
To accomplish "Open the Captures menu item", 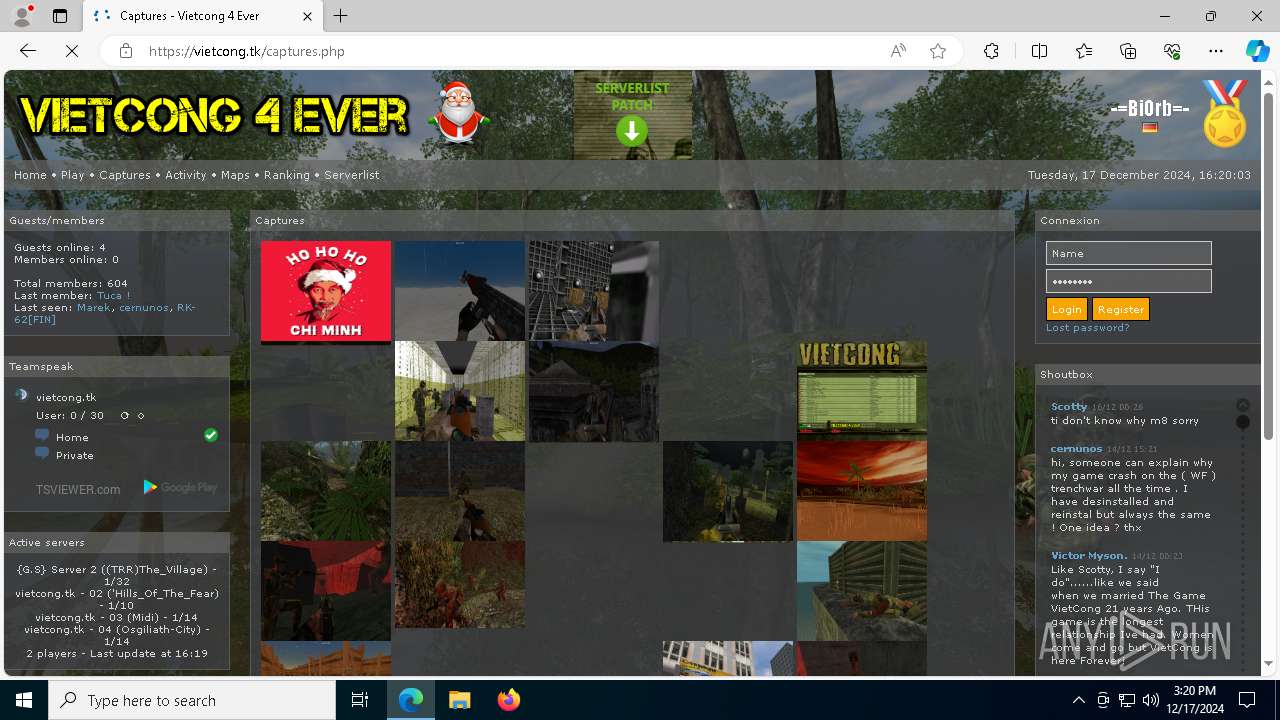I will [125, 175].
